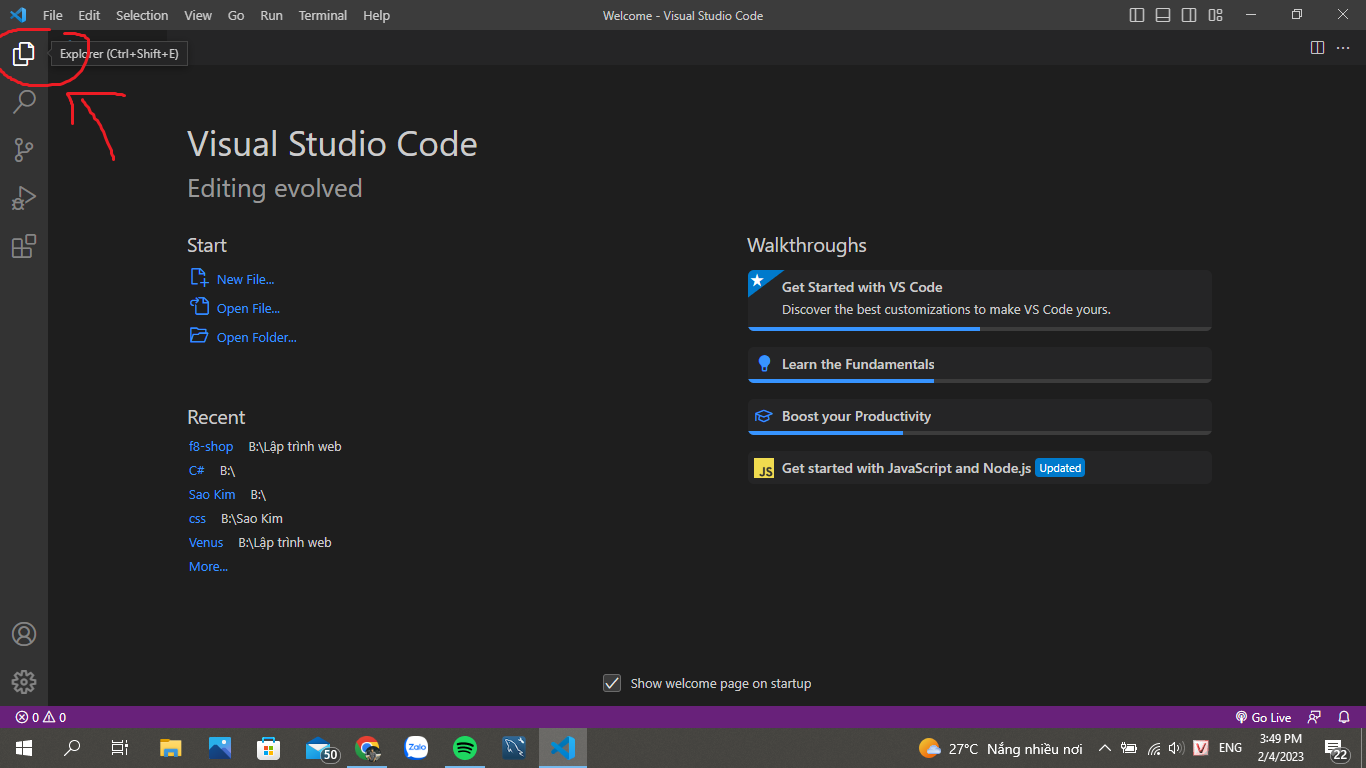The height and width of the screenshot is (768, 1366).
Task: Show errors and warnings in status bar
Action: pos(41,717)
